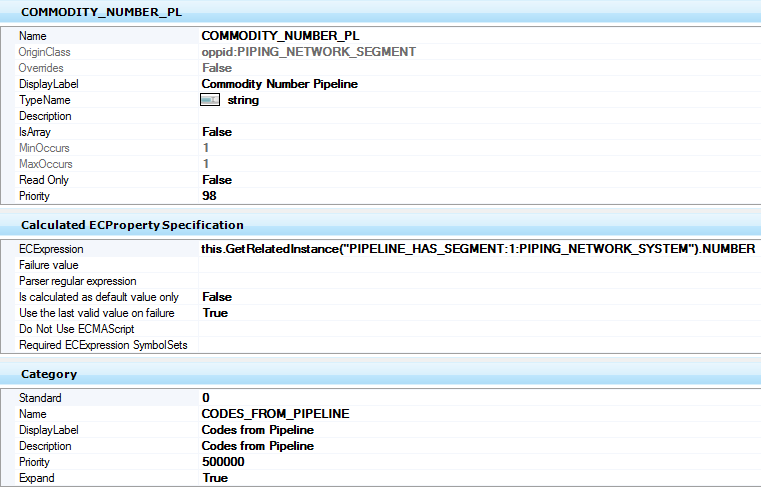Screen dimensions: 761x487
Task: Click the Overrides property label
Action: [x=41, y=68]
